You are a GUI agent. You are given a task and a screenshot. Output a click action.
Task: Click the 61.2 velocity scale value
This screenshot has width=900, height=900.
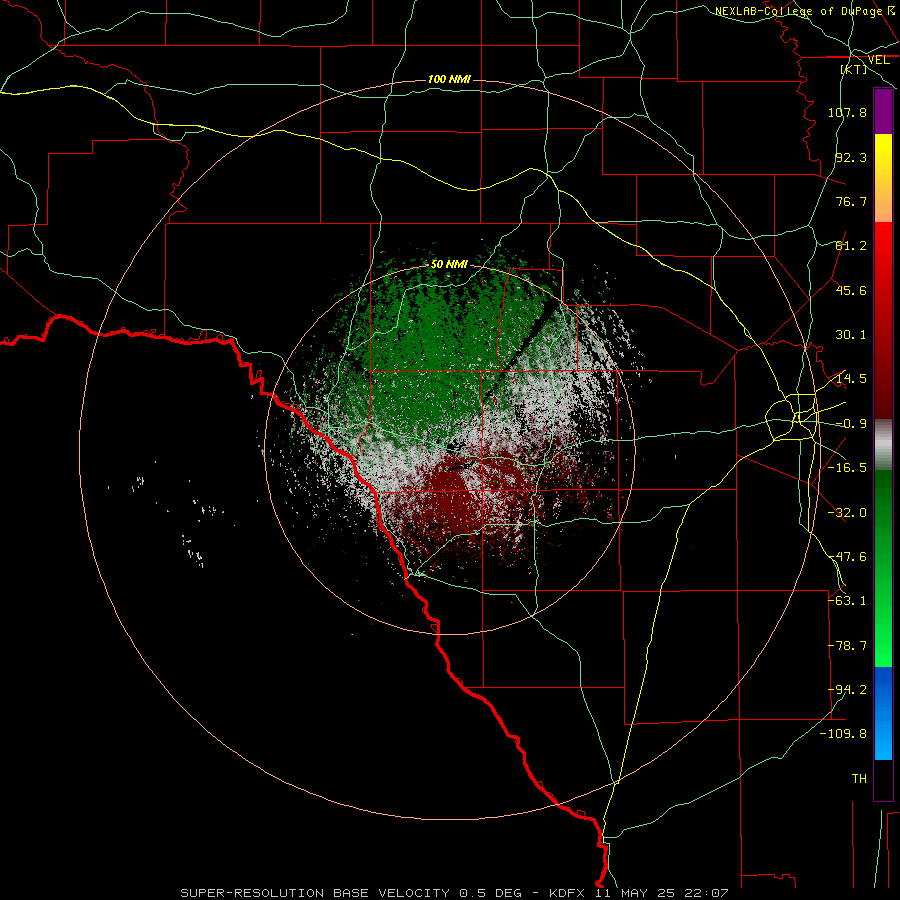click(x=851, y=246)
